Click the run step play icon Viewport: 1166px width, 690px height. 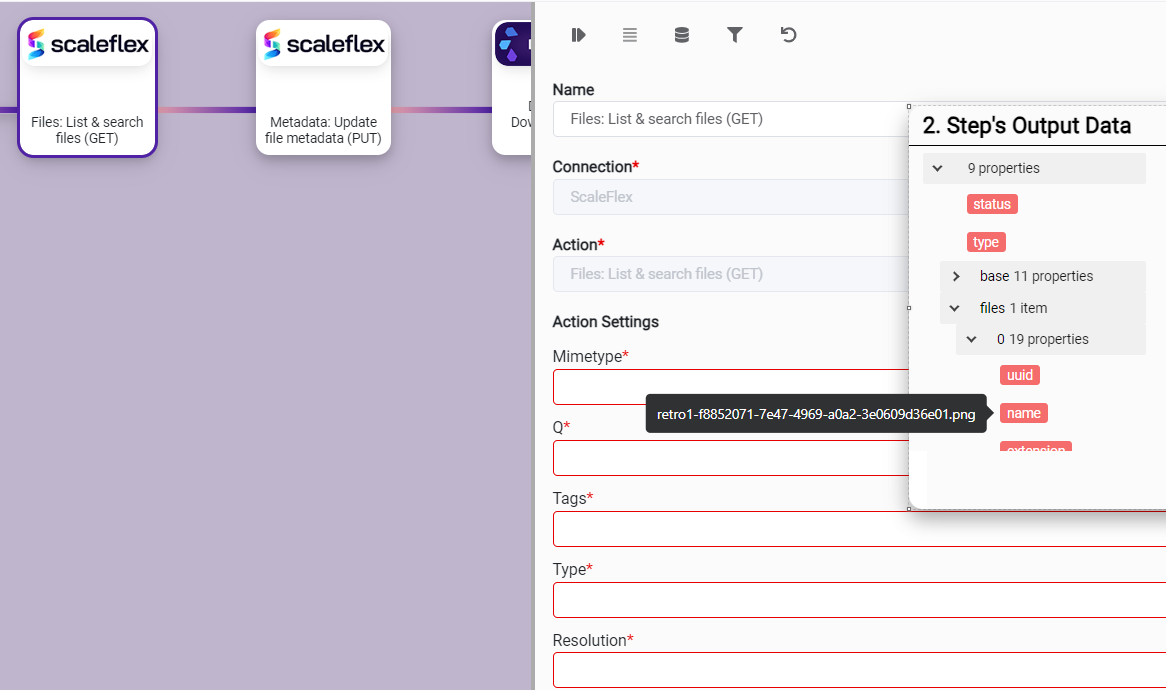(578, 35)
